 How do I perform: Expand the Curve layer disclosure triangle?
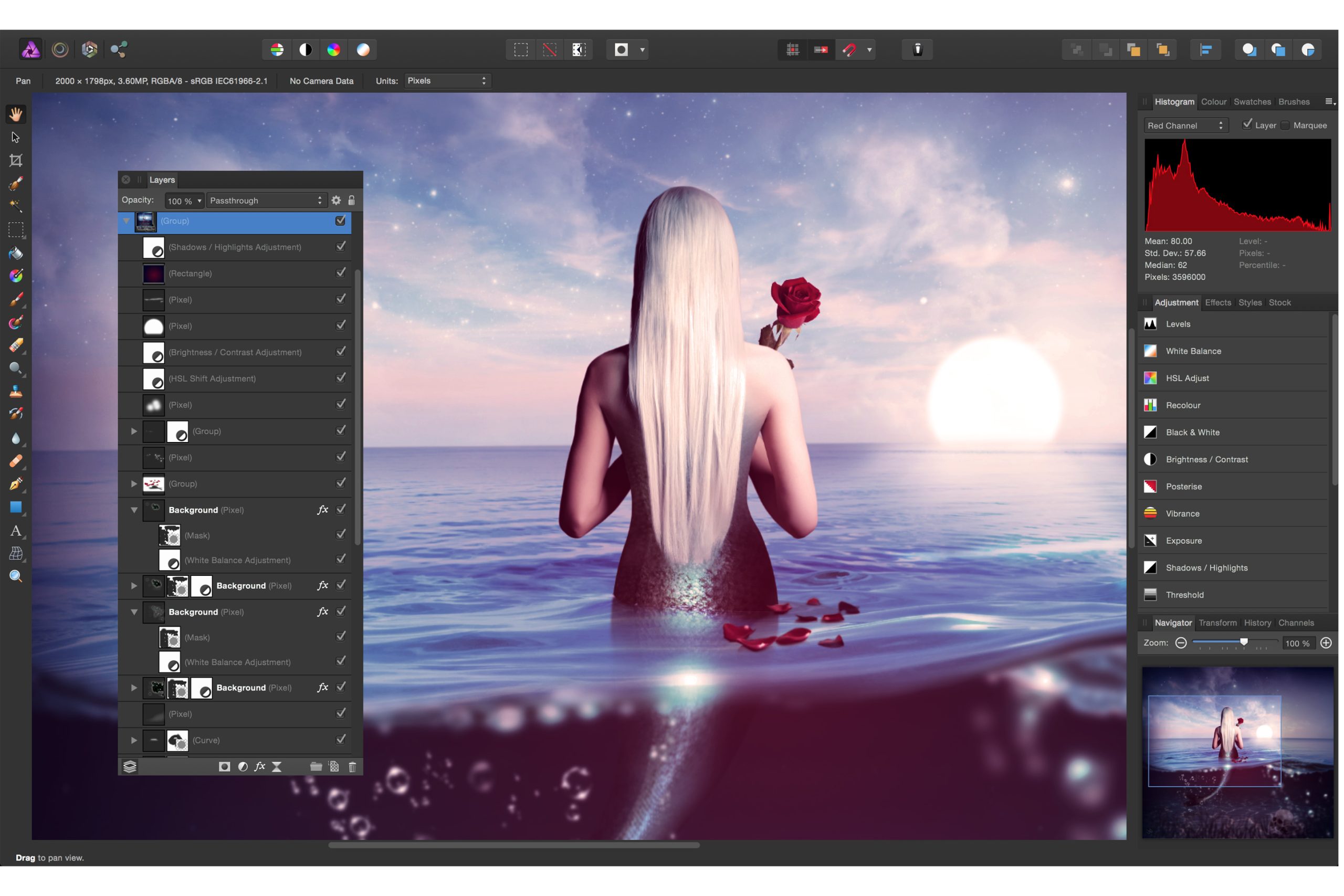point(134,741)
